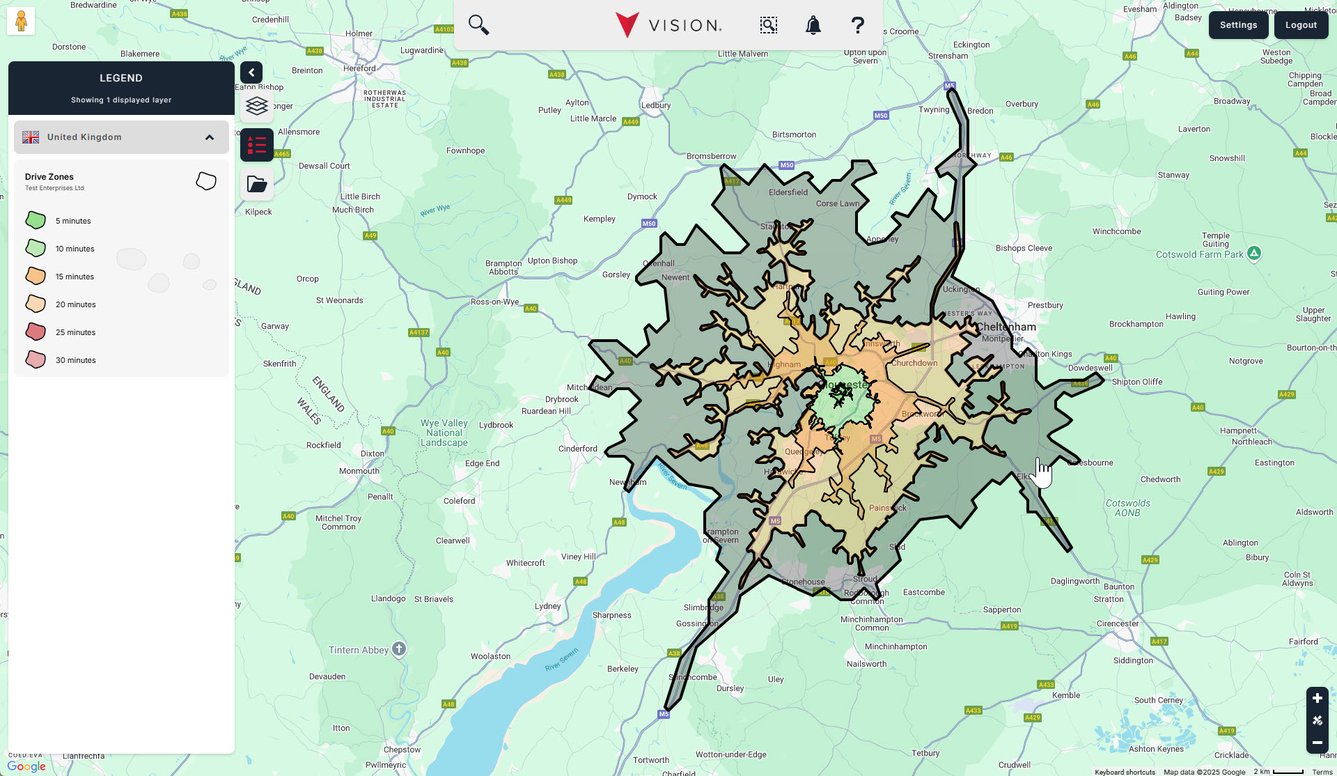Select the 15 minutes swatch
The width and height of the screenshot is (1337, 776).
(35, 276)
